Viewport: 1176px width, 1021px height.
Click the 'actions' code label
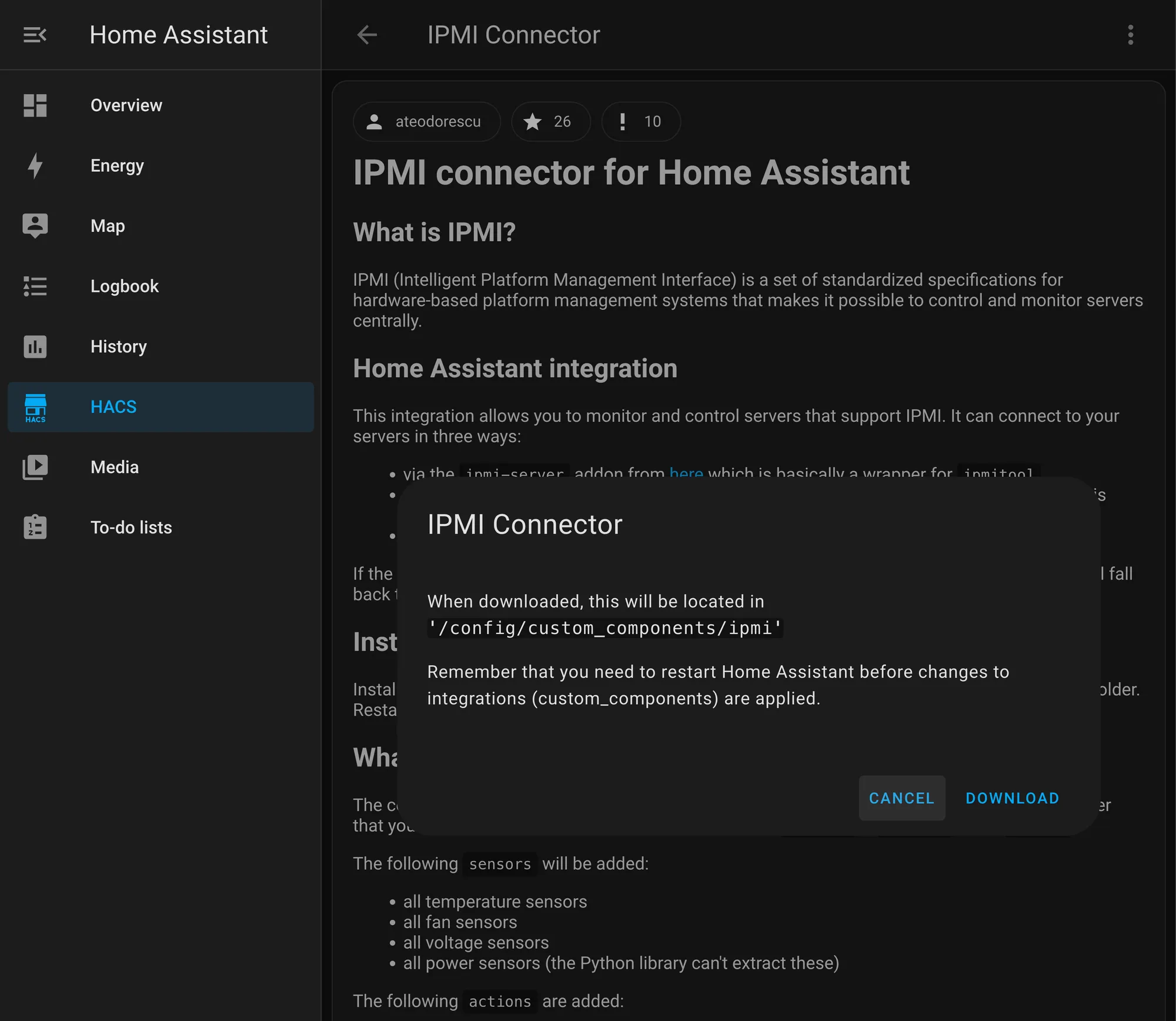coord(500,1002)
